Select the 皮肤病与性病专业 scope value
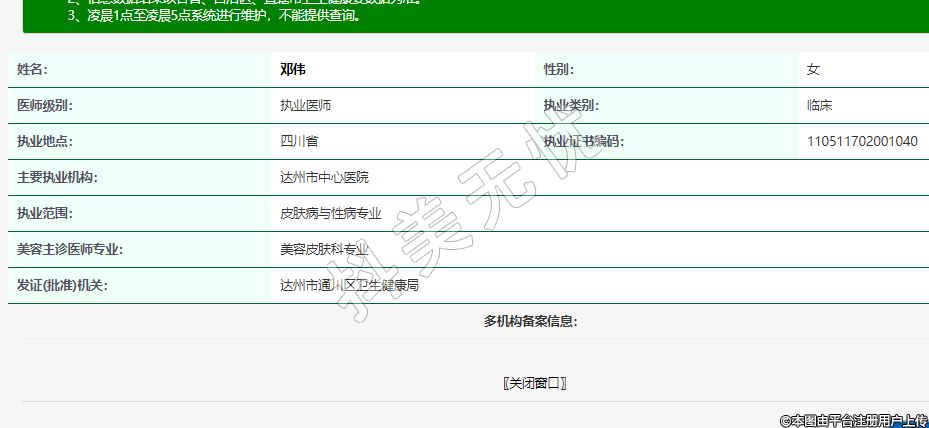The image size is (929, 428). [x=331, y=213]
